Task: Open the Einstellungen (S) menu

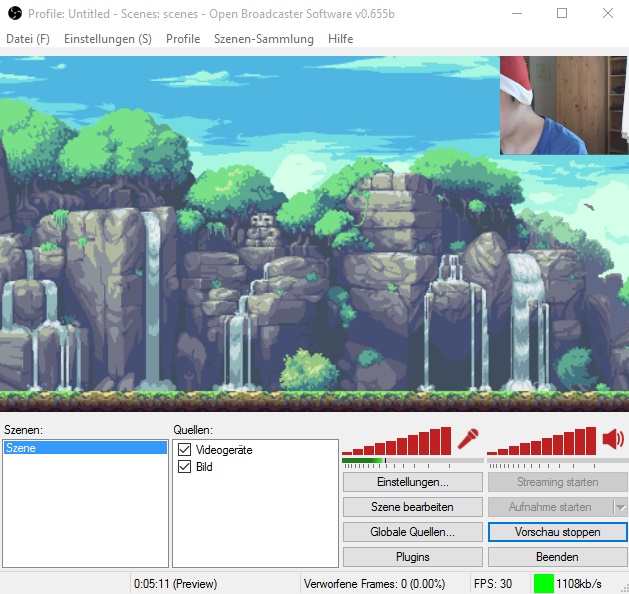Action: tap(108, 39)
